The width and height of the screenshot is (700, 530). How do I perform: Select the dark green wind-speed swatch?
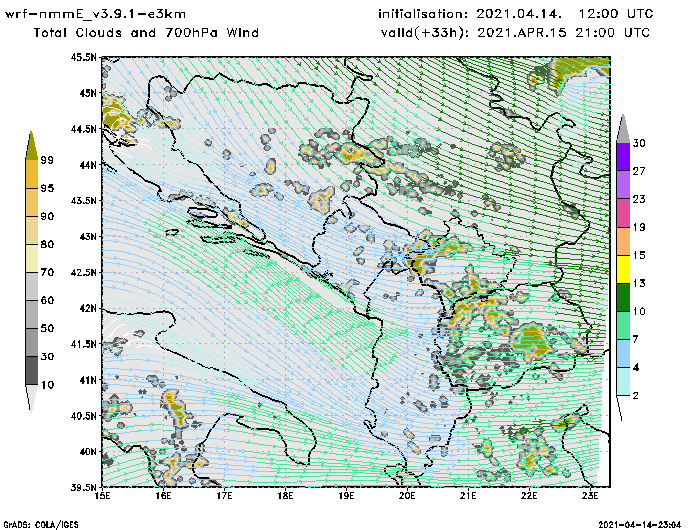click(x=623, y=297)
